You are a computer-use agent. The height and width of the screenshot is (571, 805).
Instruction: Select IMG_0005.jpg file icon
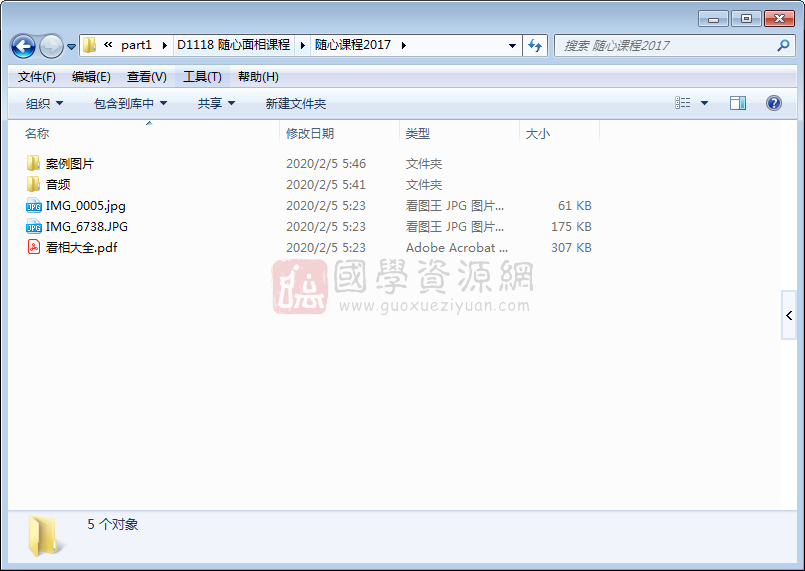pos(33,206)
